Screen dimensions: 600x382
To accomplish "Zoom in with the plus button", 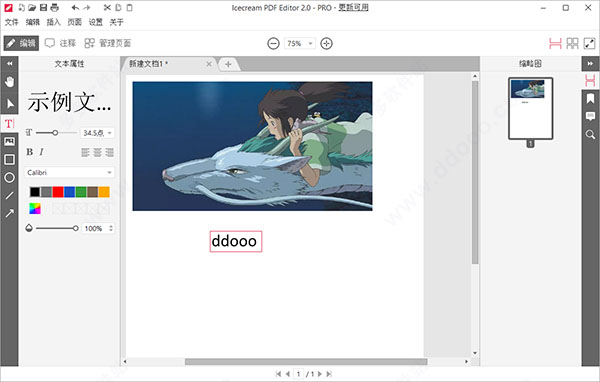I will point(326,44).
